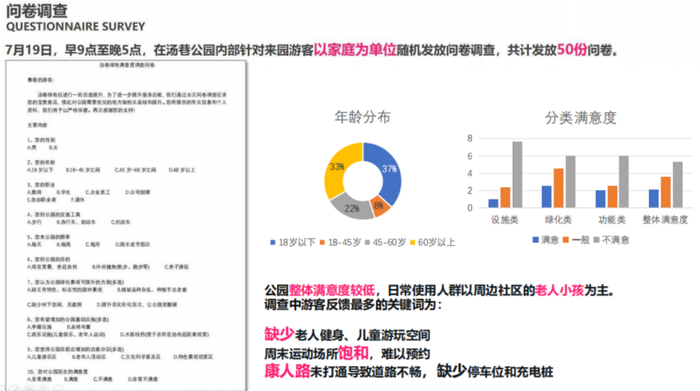The height and width of the screenshot is (391, 700).
Task: Click the 8 value on bar chart axis
Action: coord(470,138)
